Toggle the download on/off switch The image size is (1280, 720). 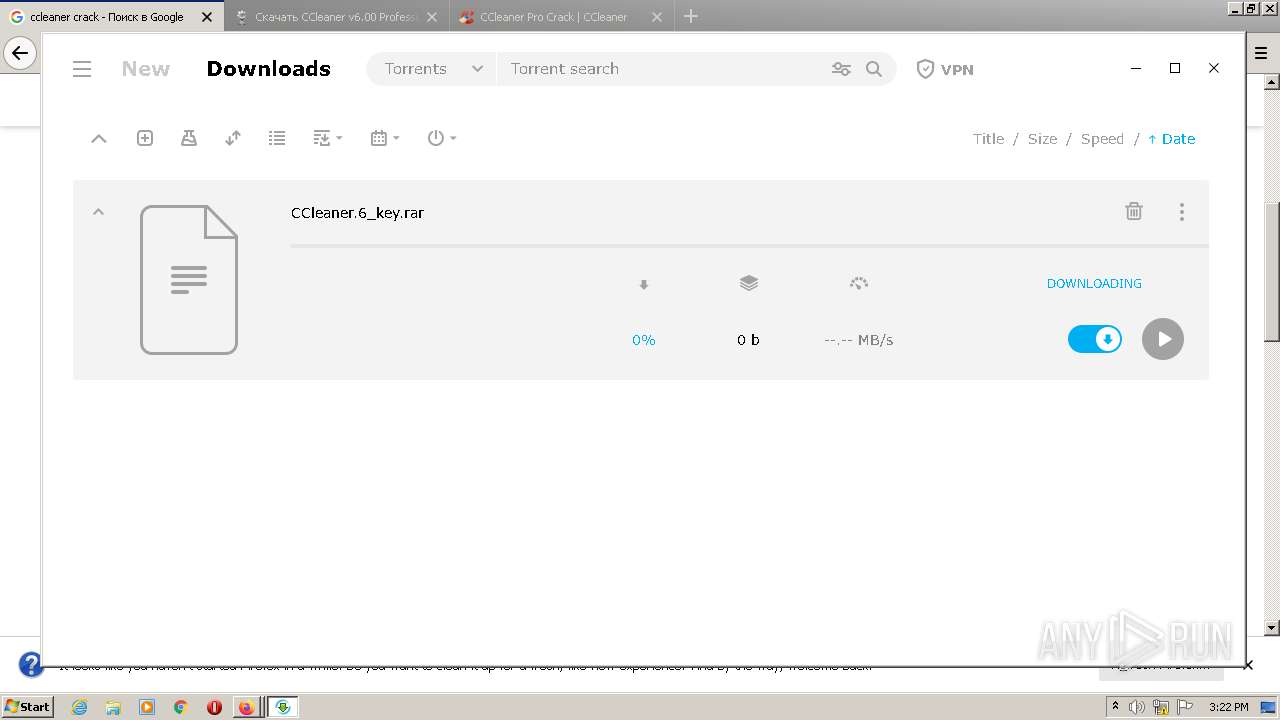(x=1095, y=339)
